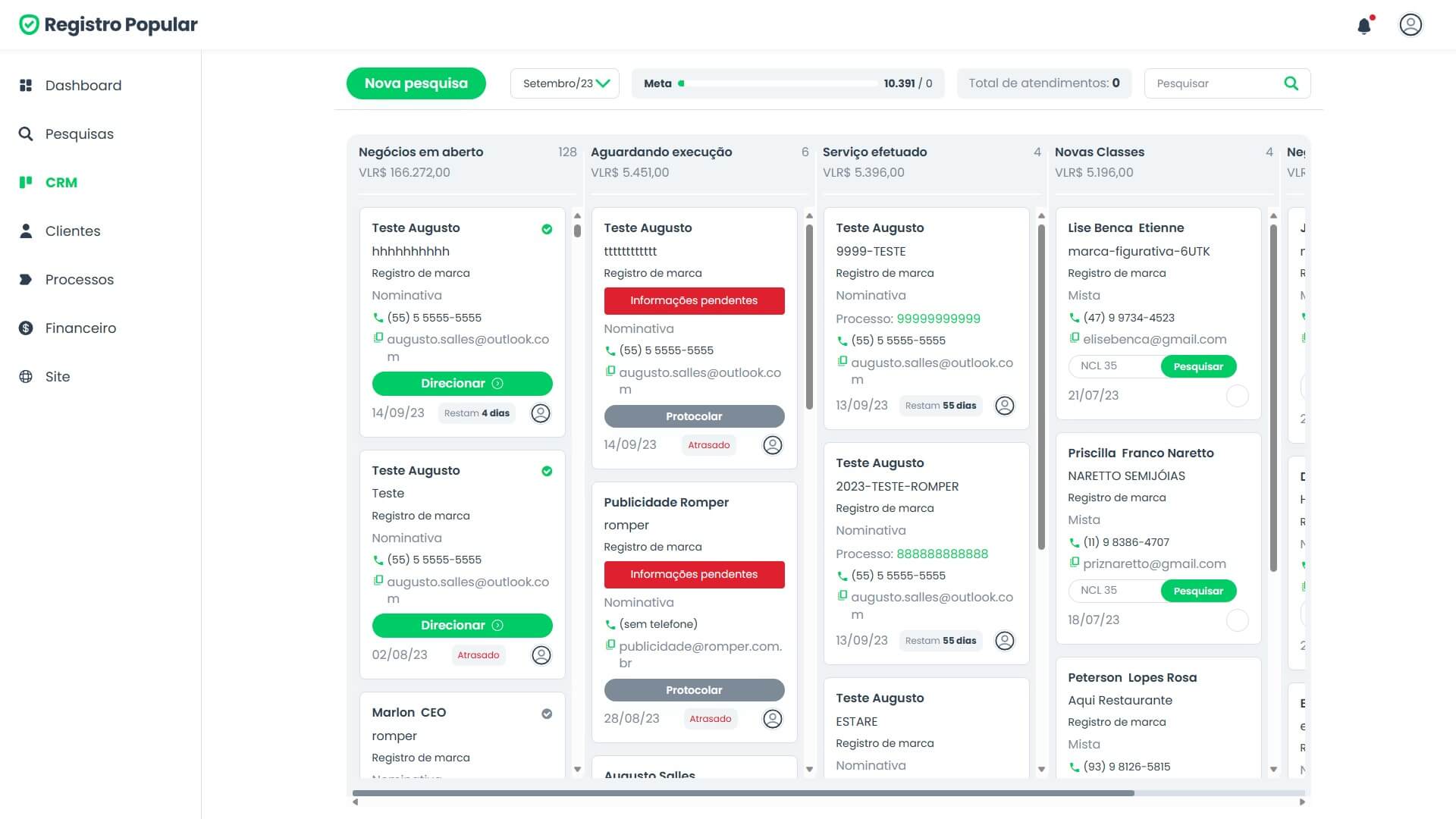Click phone icon beside (93) 9 8126-5815

coord(1074,767)
